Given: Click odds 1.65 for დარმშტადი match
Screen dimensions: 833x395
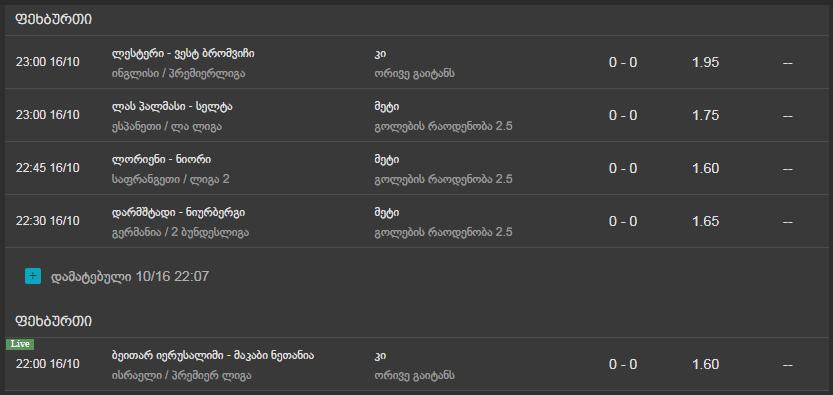Looking at the screenshot, I should pyautogui.click(x=706, y=221).
